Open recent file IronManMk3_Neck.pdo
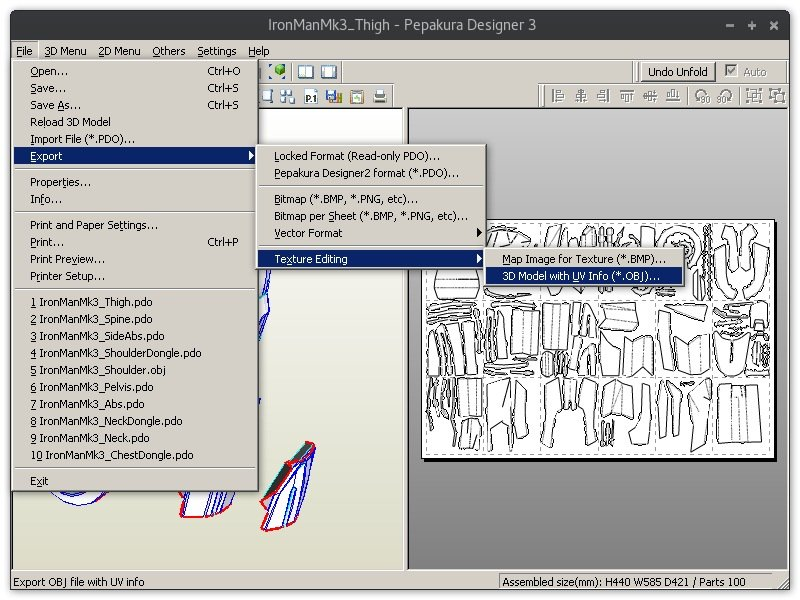 click(x=135, y=438)
